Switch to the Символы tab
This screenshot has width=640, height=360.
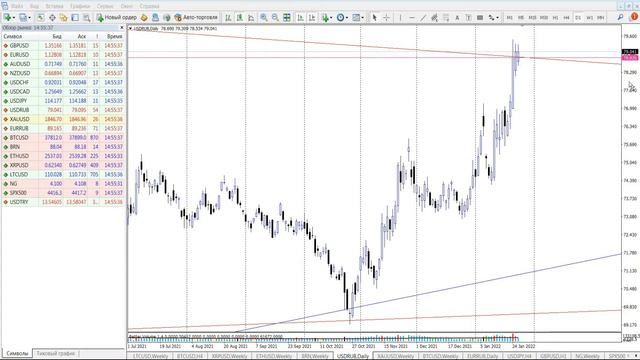pyautogui.click(x=17, y=353)
